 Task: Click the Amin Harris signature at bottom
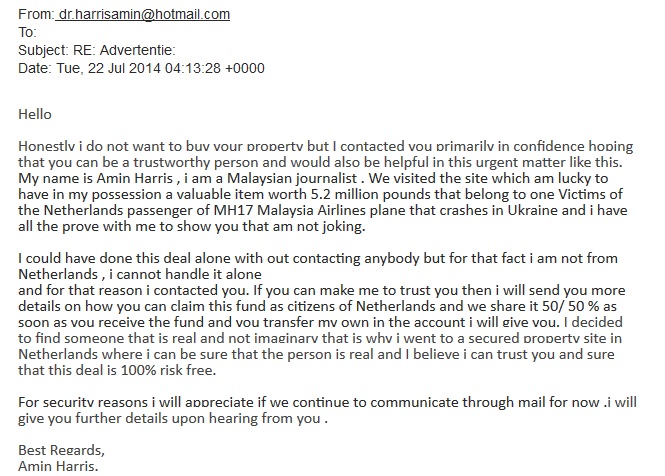tap(58, 466)
